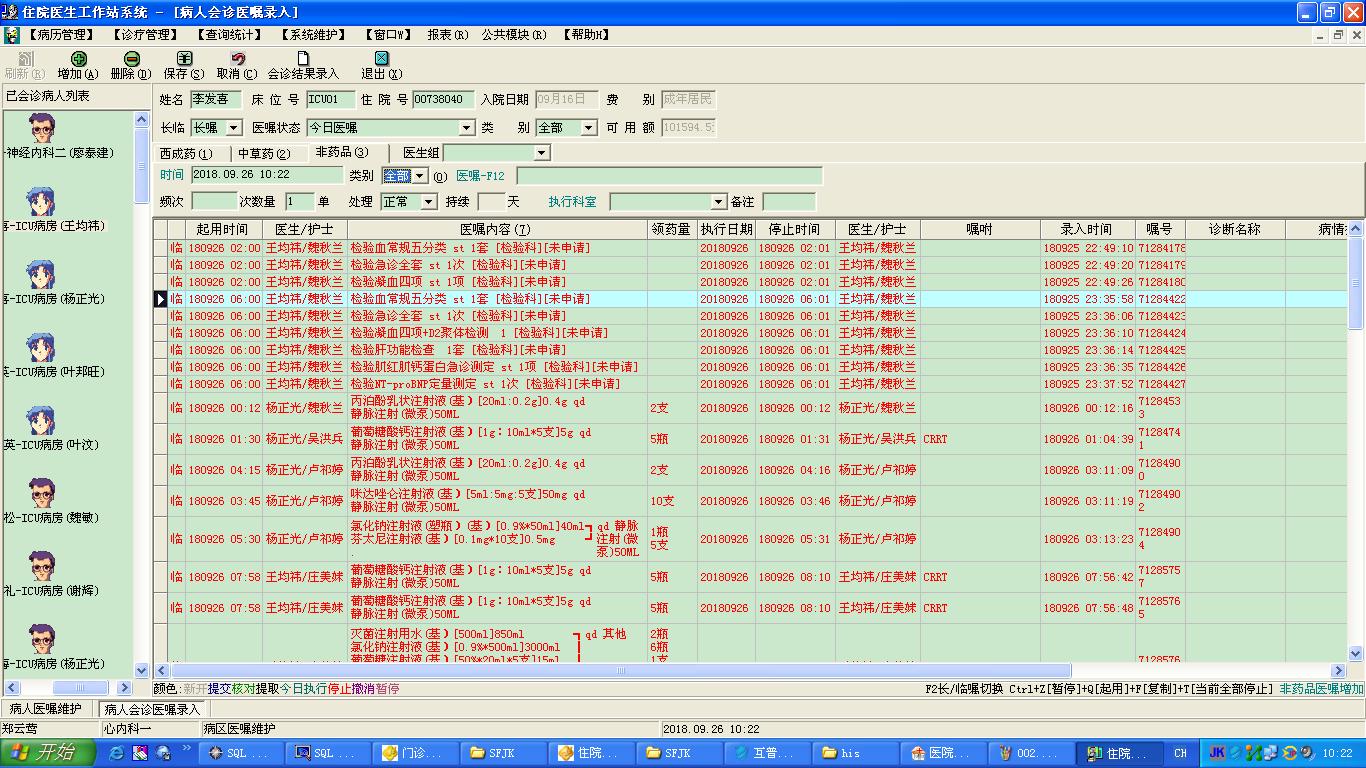Click the JK tray icon

(1217, 753)
